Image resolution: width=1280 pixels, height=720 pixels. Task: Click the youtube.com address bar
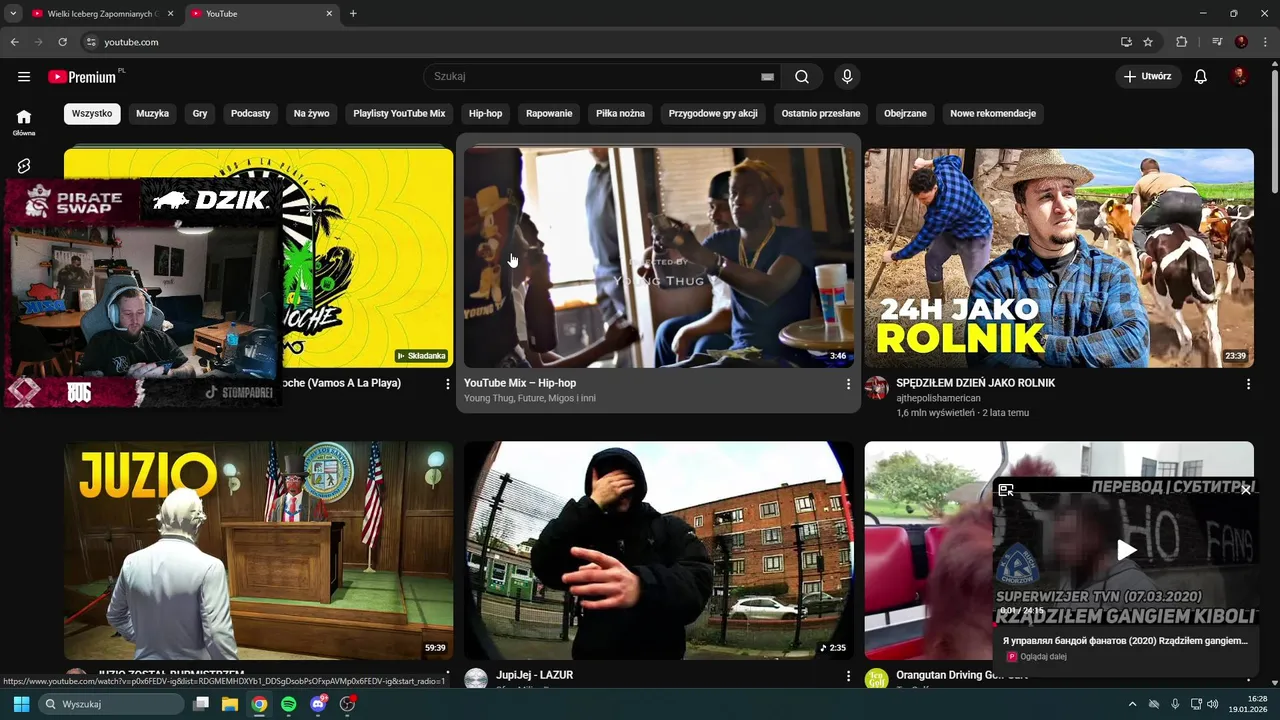click(600, 42)
